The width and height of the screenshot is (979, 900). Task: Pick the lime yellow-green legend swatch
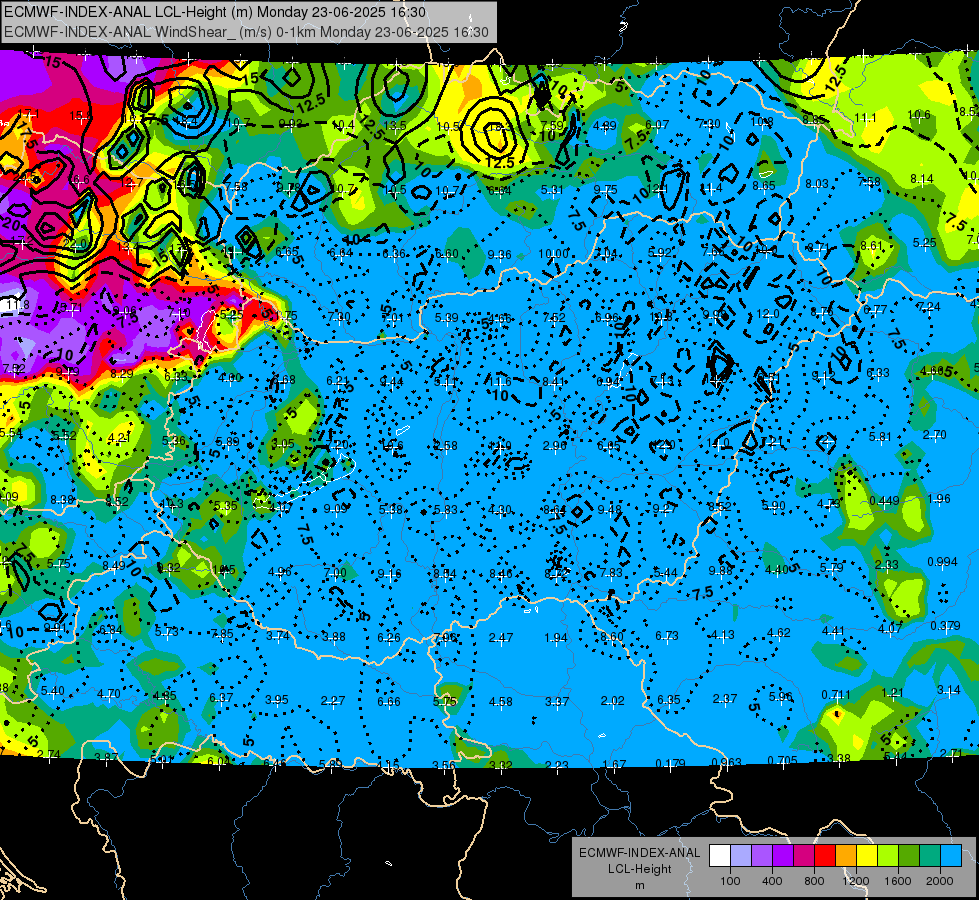pyautogui.click(x=887, y=856)
